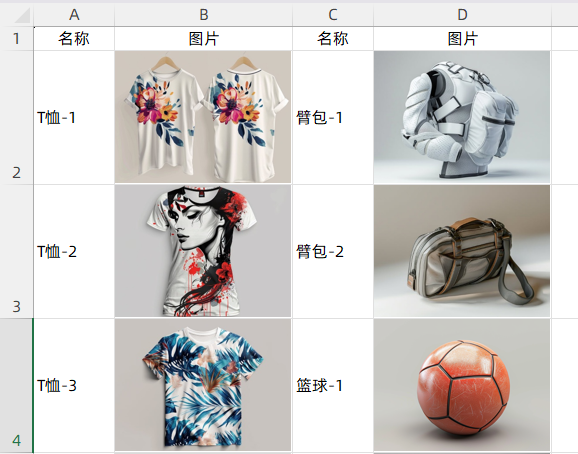Click the beige 臂包-2 bag image
The width and height of the screenshot is (578, 454).
(x=462, y=251)
